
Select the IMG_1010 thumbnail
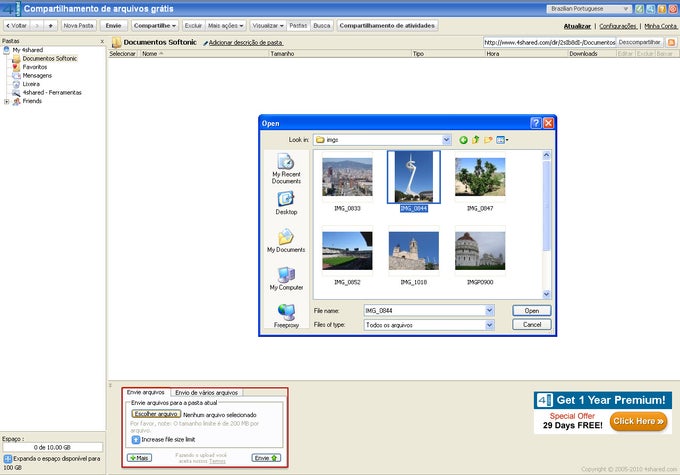414,251
